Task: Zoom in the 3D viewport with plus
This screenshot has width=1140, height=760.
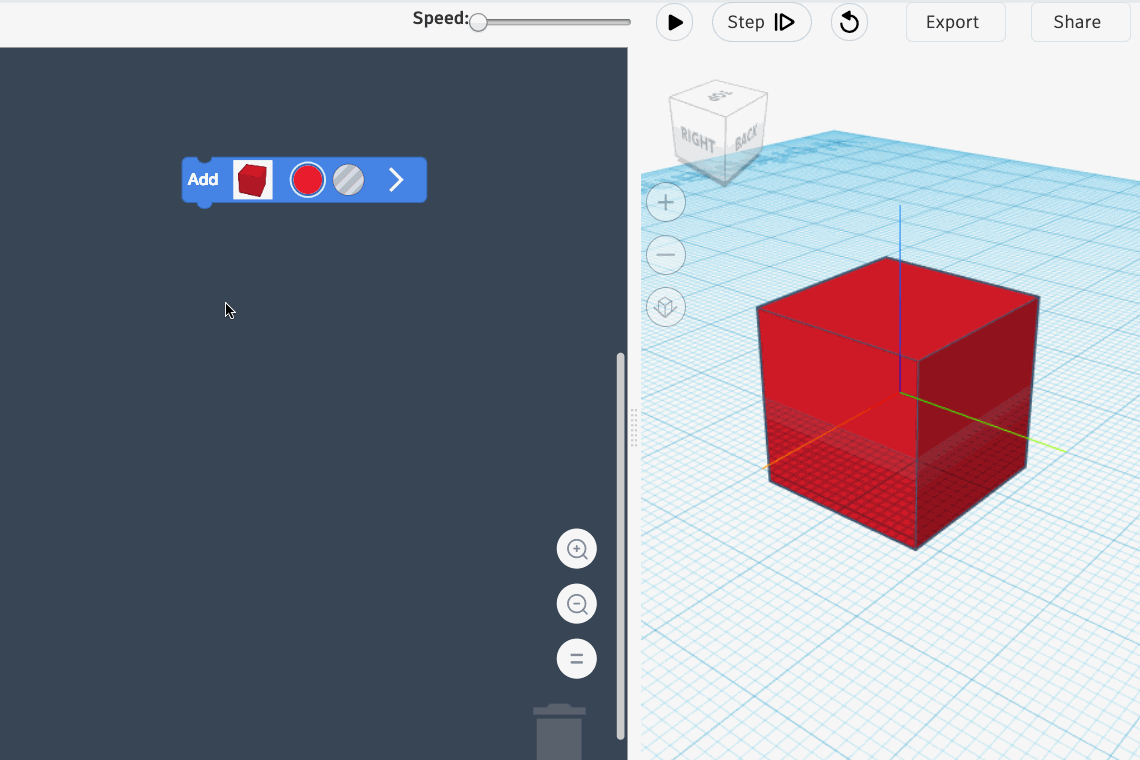Action: [x=666, y=203]
